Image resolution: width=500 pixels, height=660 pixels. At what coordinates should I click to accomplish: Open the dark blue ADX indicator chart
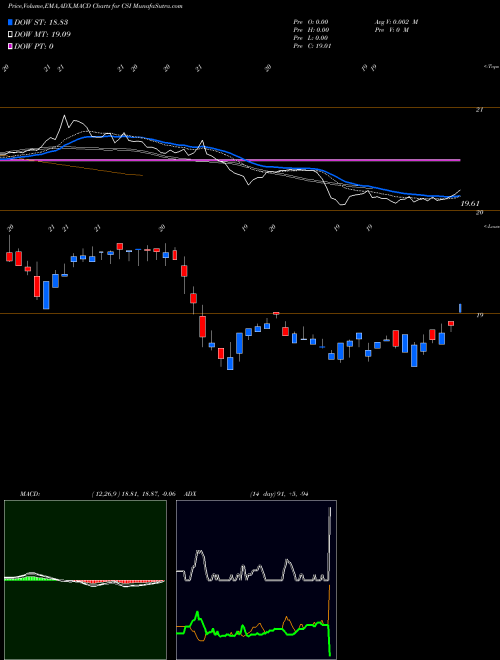point(256,580)
